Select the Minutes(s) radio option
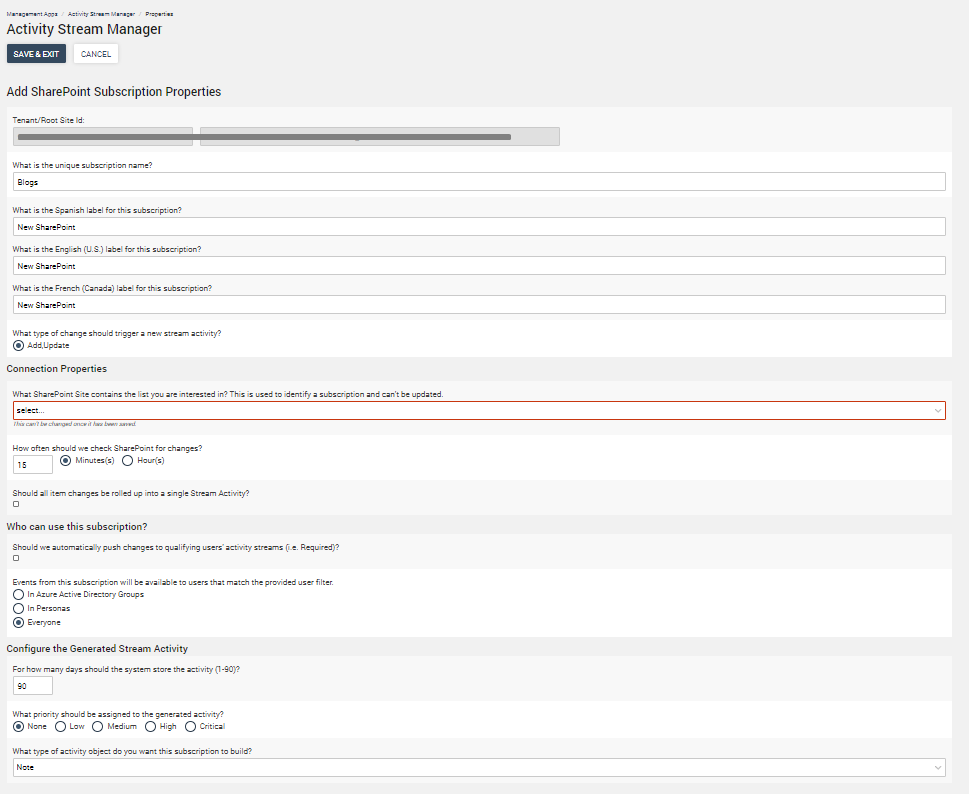 66,461
